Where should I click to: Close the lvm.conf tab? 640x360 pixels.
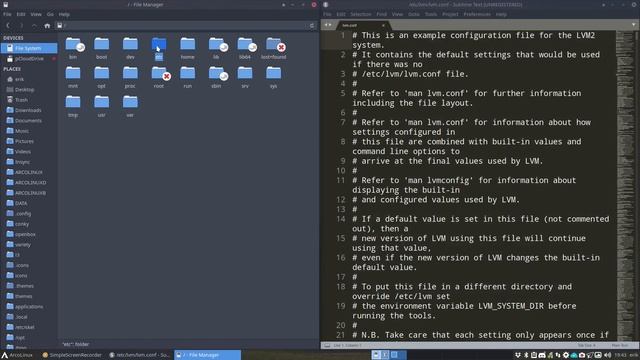pos(383,25)
